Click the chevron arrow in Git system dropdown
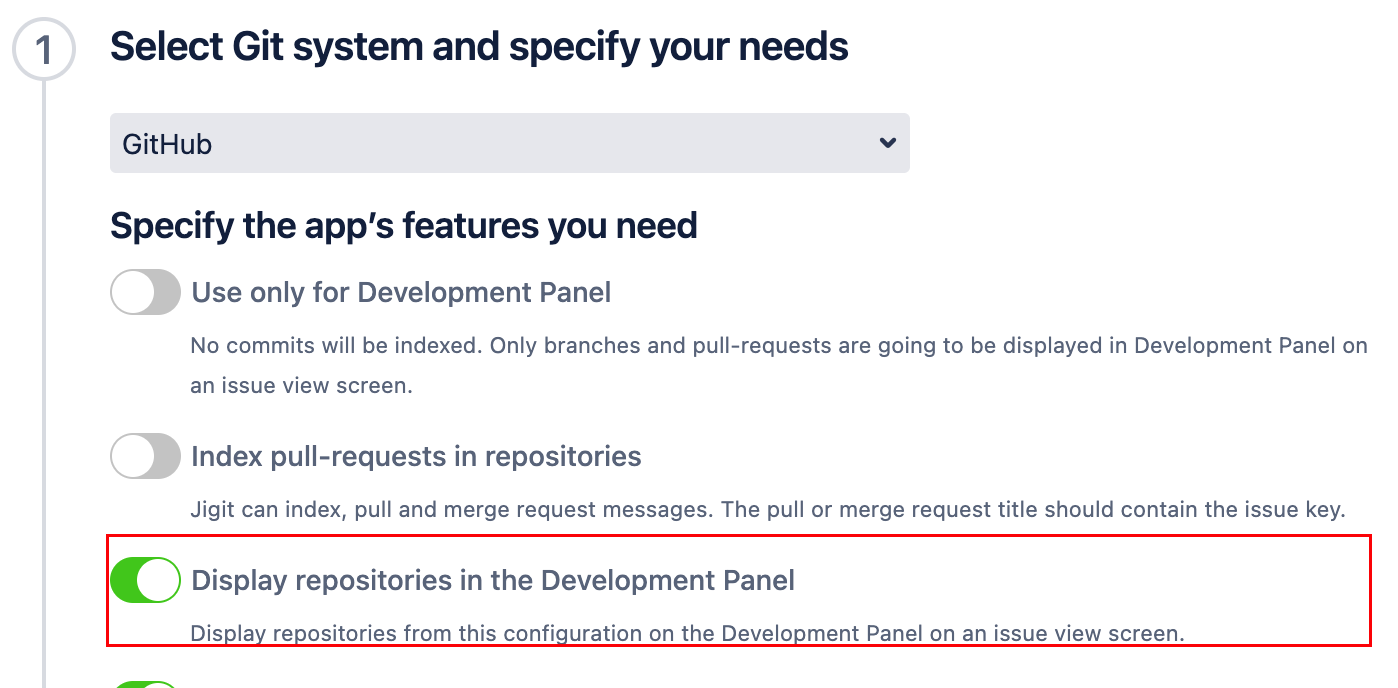This screenshot has width=1398, height=688. [x=886, y=143]
